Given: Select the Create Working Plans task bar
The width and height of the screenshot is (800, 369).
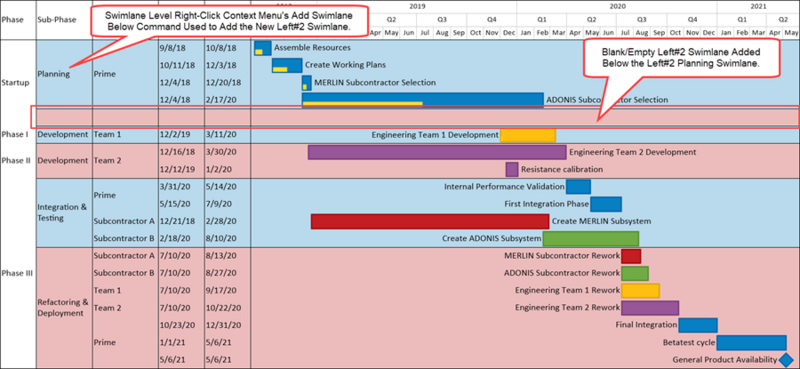Looking at the screenshot, I should [x=287, y=65].
